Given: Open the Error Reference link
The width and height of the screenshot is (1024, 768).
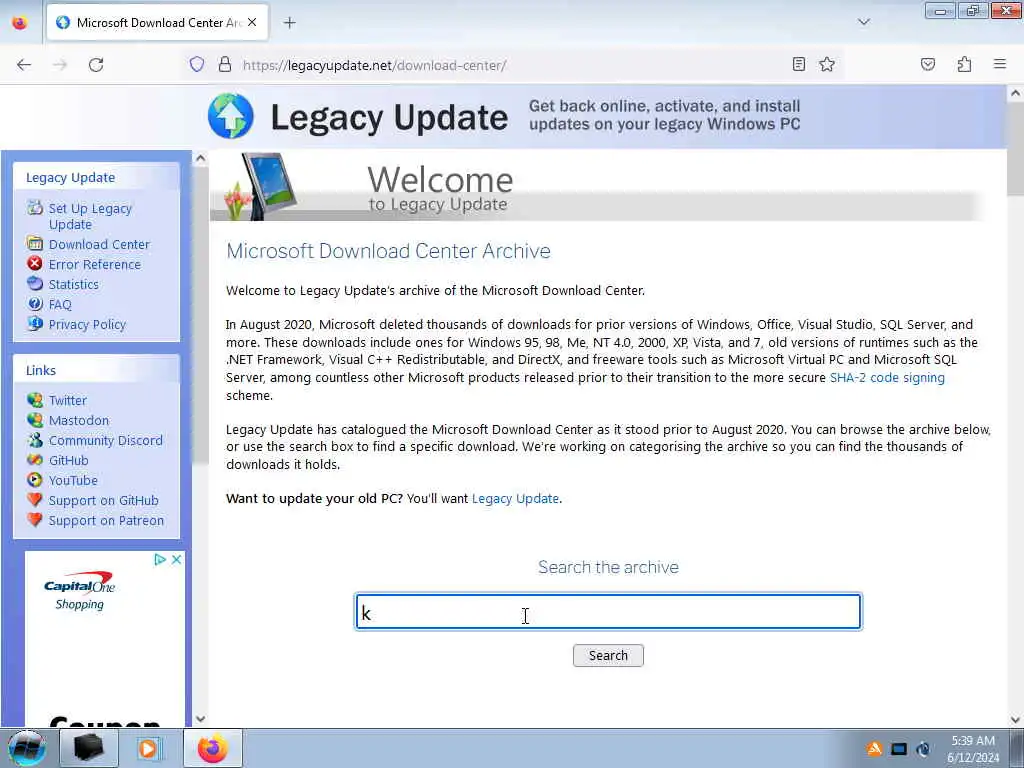Looking at the screenshot, I should coord(95,264).
